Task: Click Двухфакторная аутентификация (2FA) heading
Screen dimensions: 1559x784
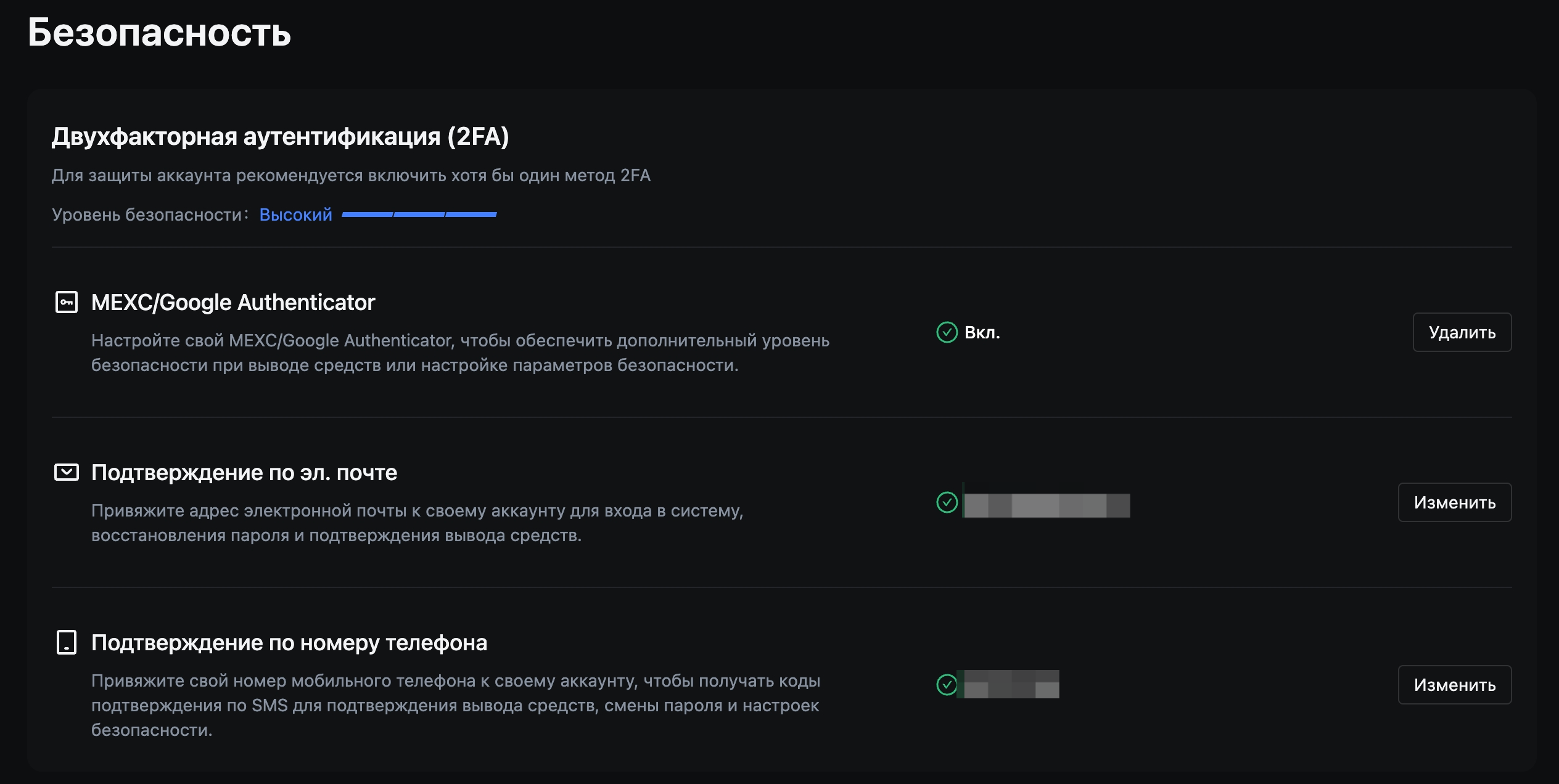Action: (281, 136)
